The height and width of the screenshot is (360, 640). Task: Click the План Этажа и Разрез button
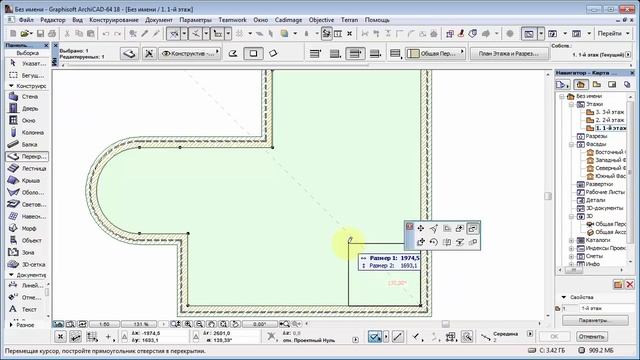508,53
